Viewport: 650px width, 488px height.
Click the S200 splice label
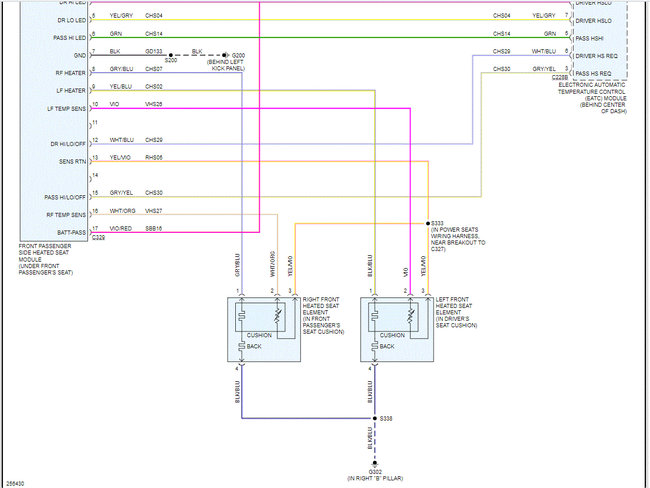[171, 61]
